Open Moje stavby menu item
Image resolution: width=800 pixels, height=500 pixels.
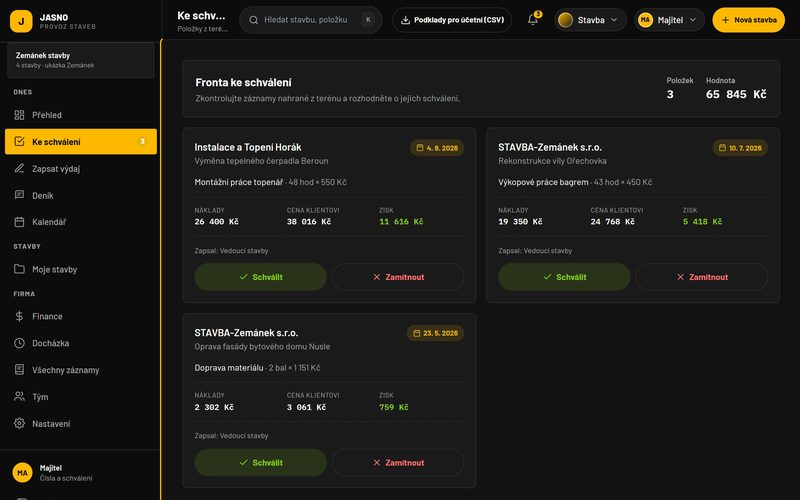81,269
